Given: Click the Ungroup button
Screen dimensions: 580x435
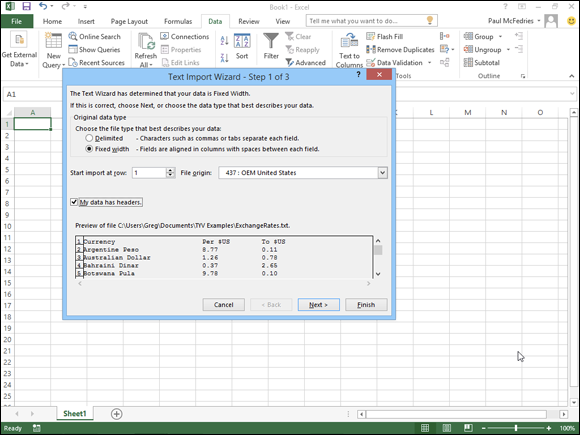Looking at the screenshot, I should click(x=483, y=50).
